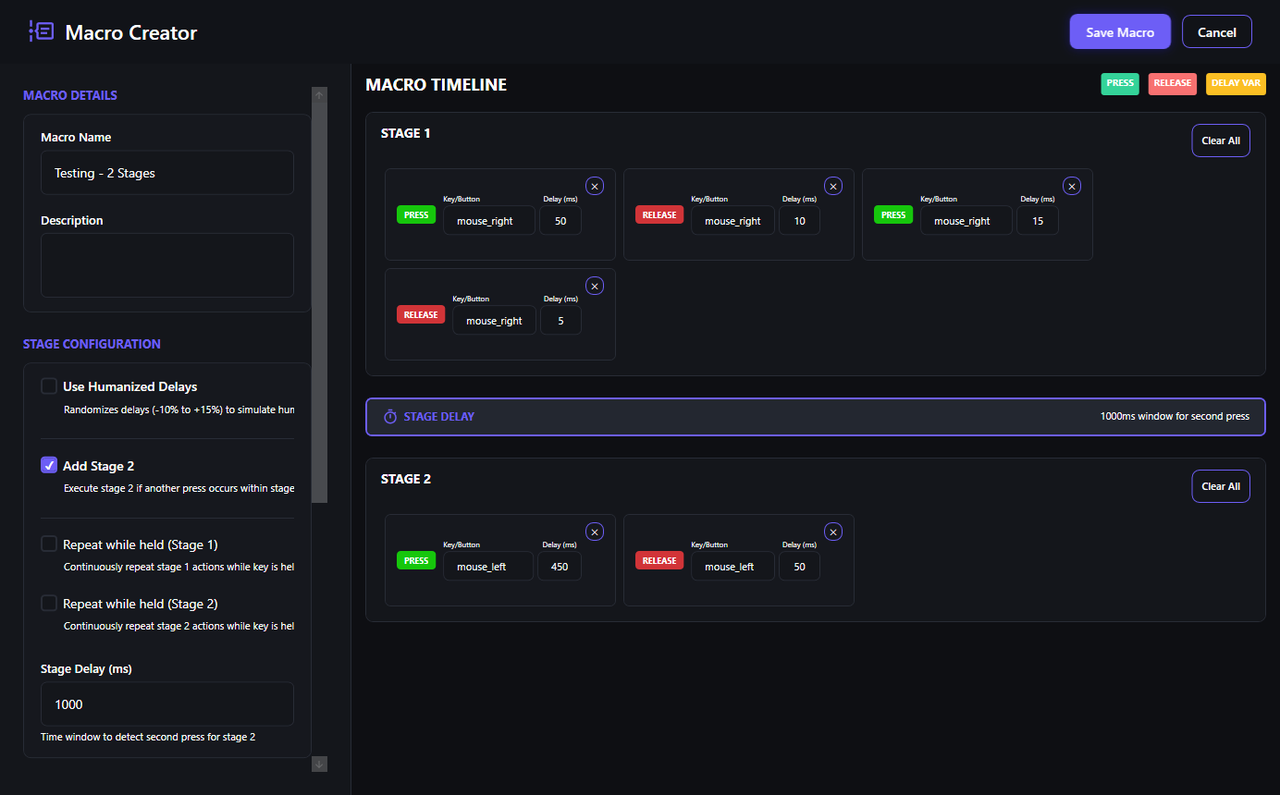Click the Stage Delay stopwatch icon
Image resolution: width=1280 pixels, height=795 pixels.
(x=391, y=416)
